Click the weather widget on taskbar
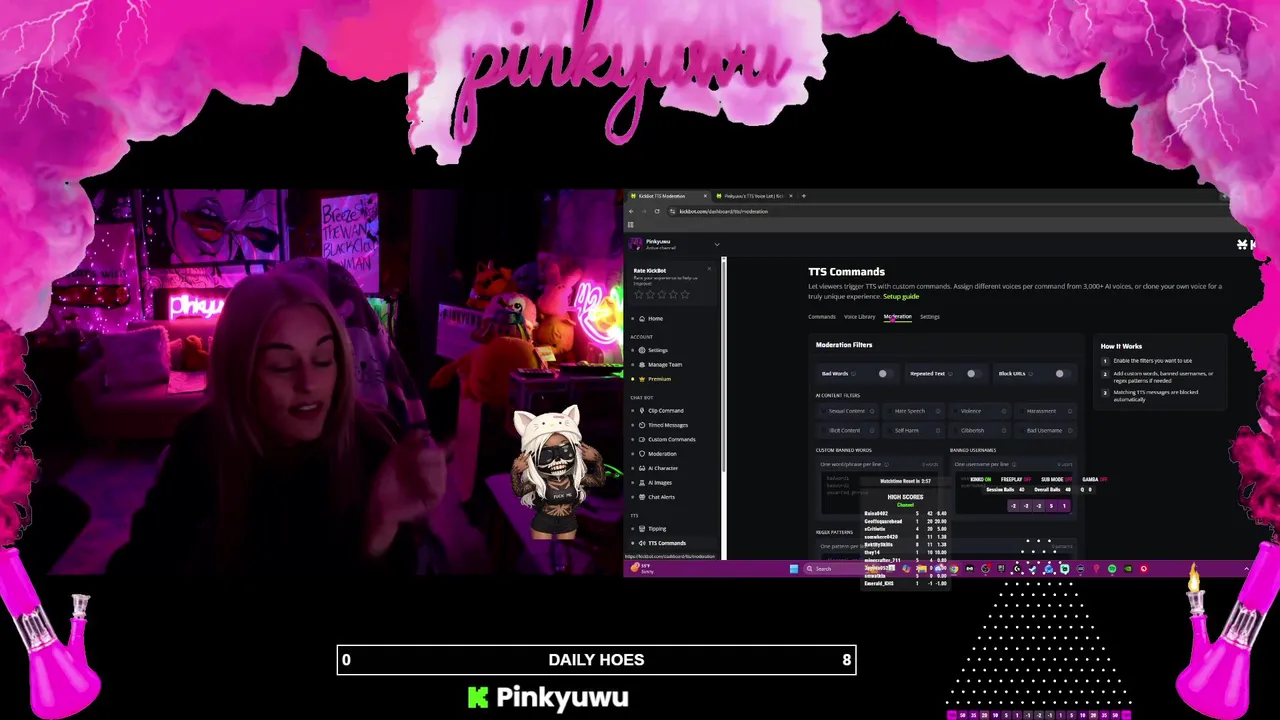 (641, 569)
